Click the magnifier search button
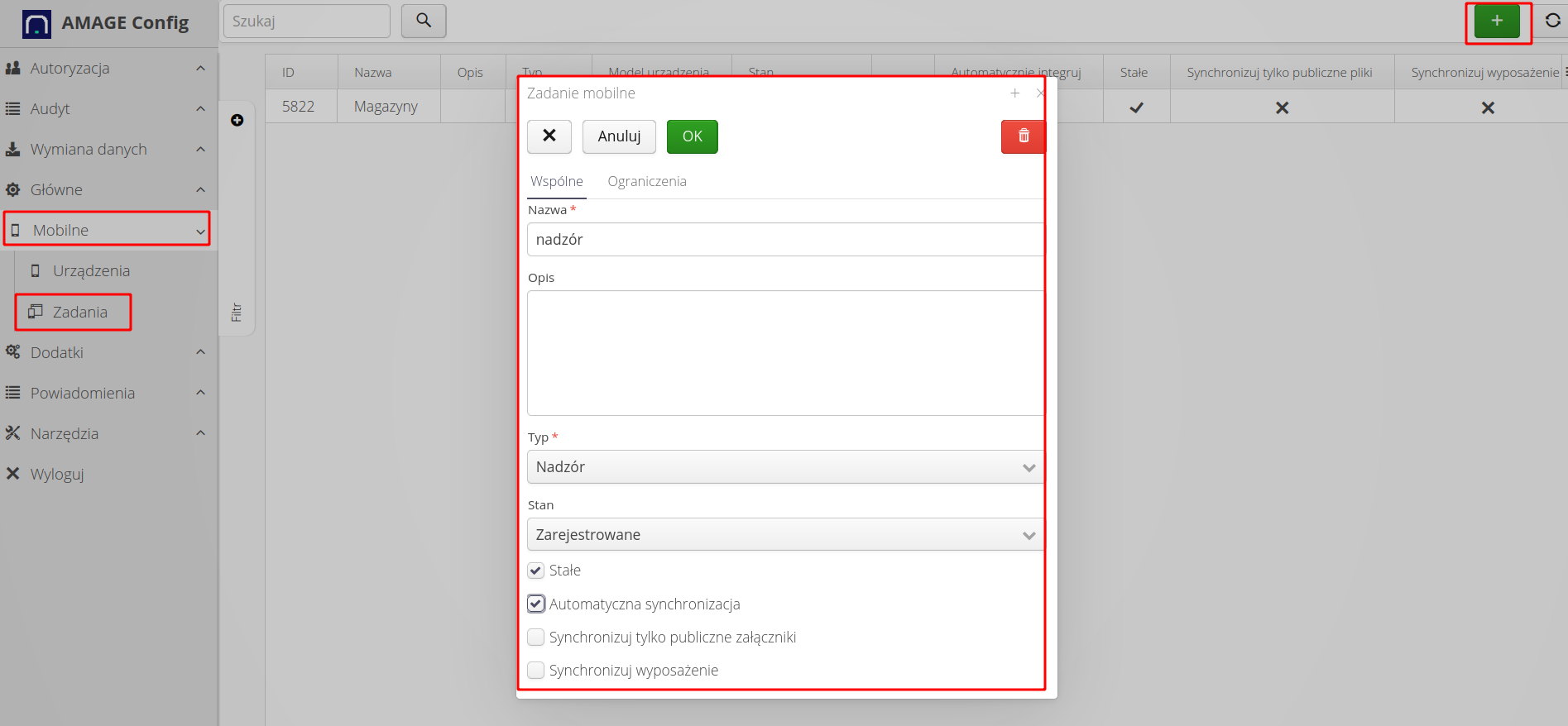Viewport: 1568px width, 726px height. click(423, 21)
